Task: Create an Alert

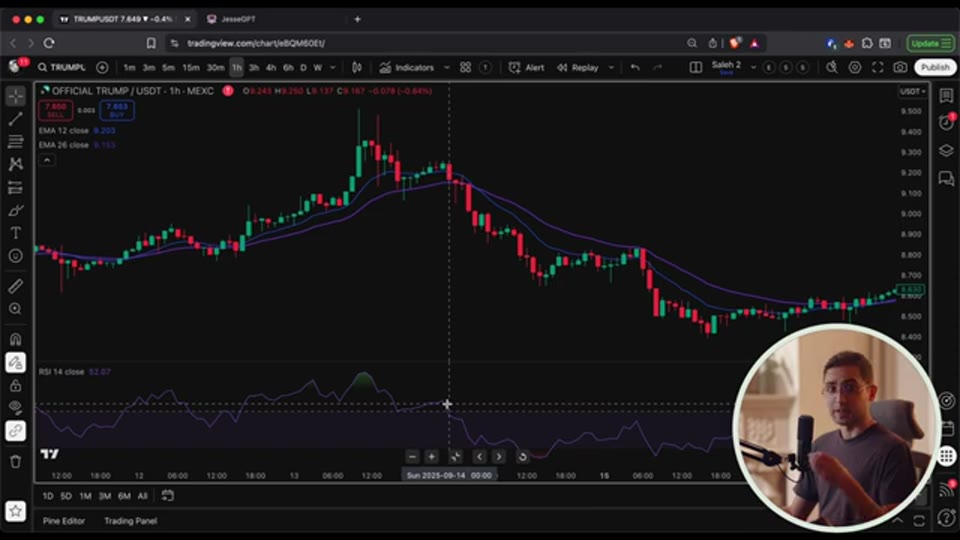Action: 527,67
